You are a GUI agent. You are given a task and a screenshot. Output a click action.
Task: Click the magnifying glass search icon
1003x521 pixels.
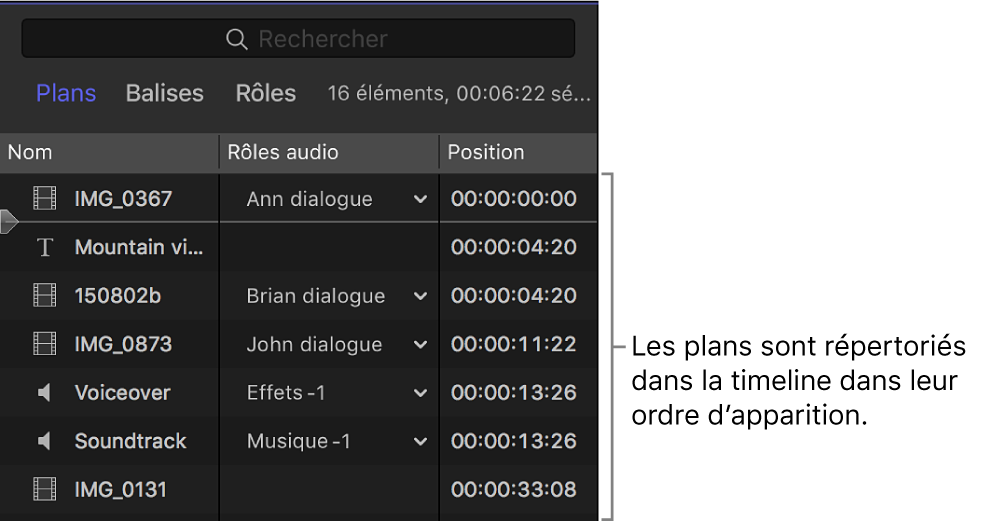[236, 39]
